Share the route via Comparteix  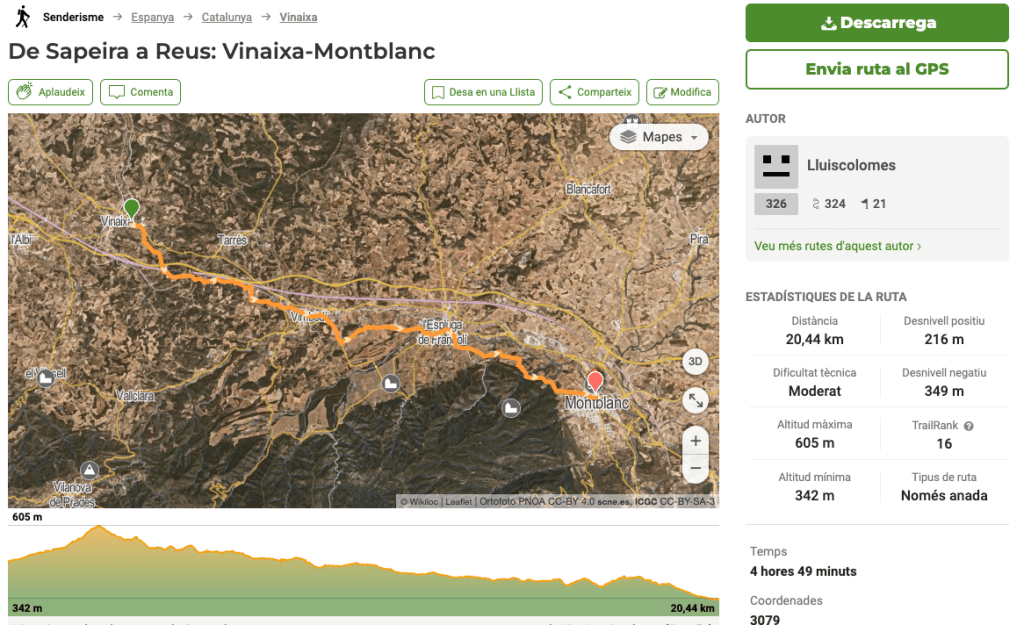(x=595, y=92)
